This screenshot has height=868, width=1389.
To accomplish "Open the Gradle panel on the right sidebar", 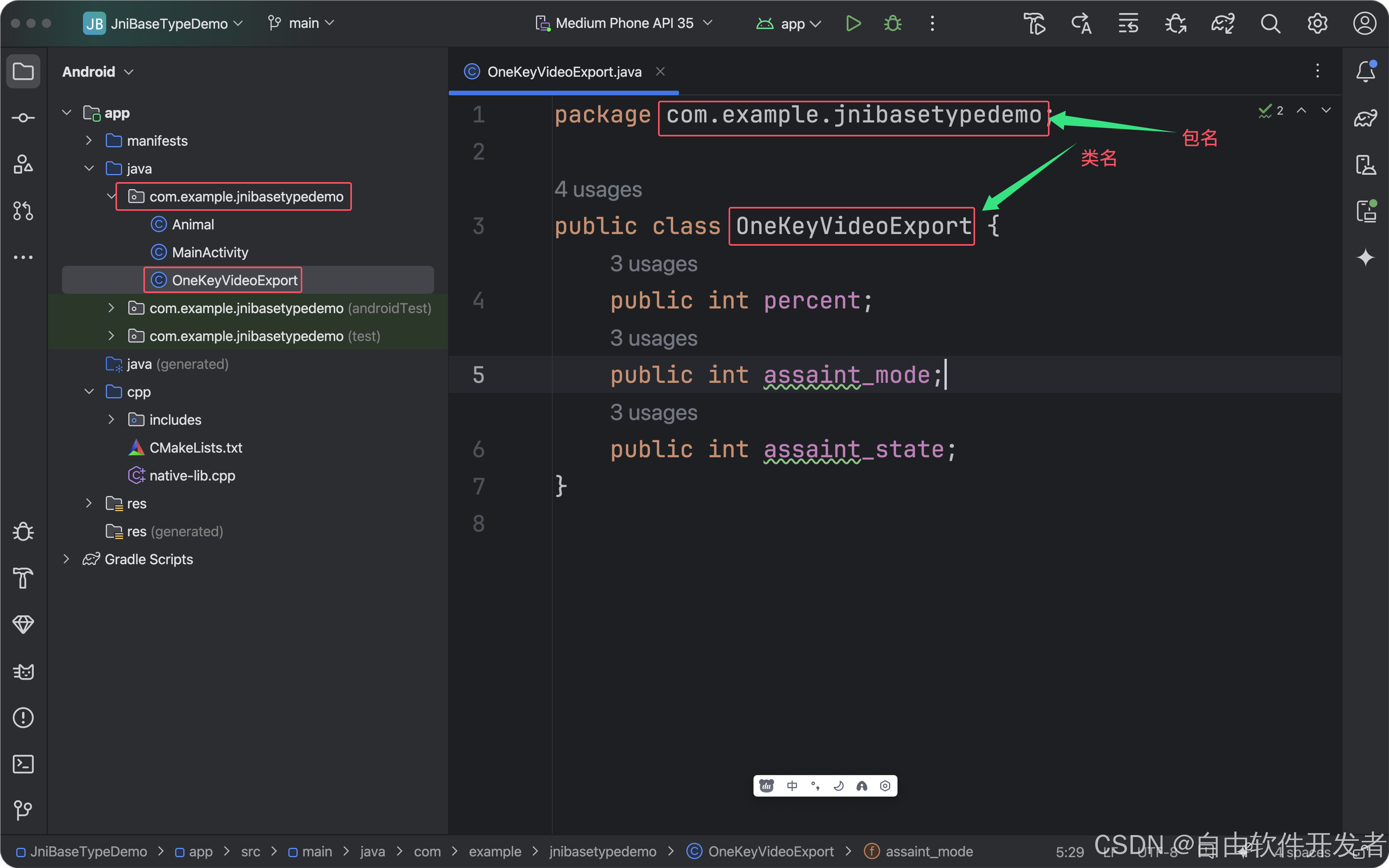I will pos(1366,118).
